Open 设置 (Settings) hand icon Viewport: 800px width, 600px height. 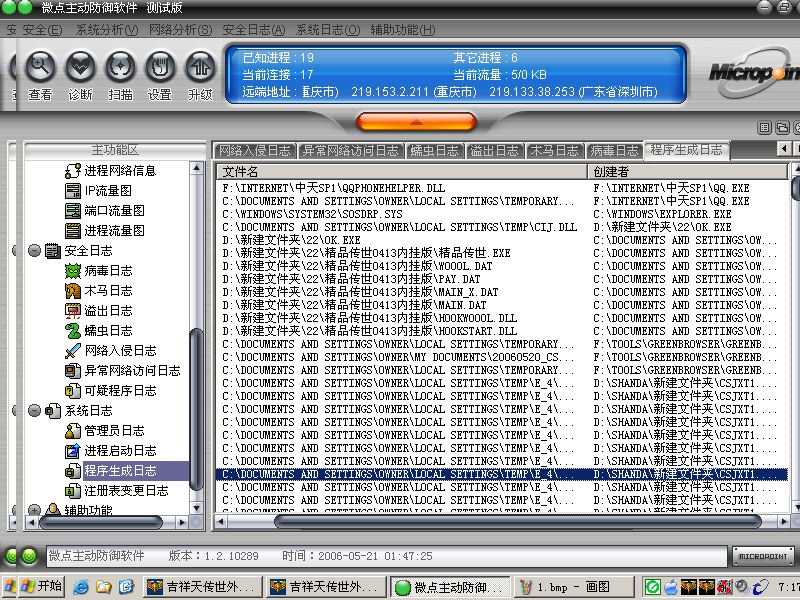(x=160, y=76)
